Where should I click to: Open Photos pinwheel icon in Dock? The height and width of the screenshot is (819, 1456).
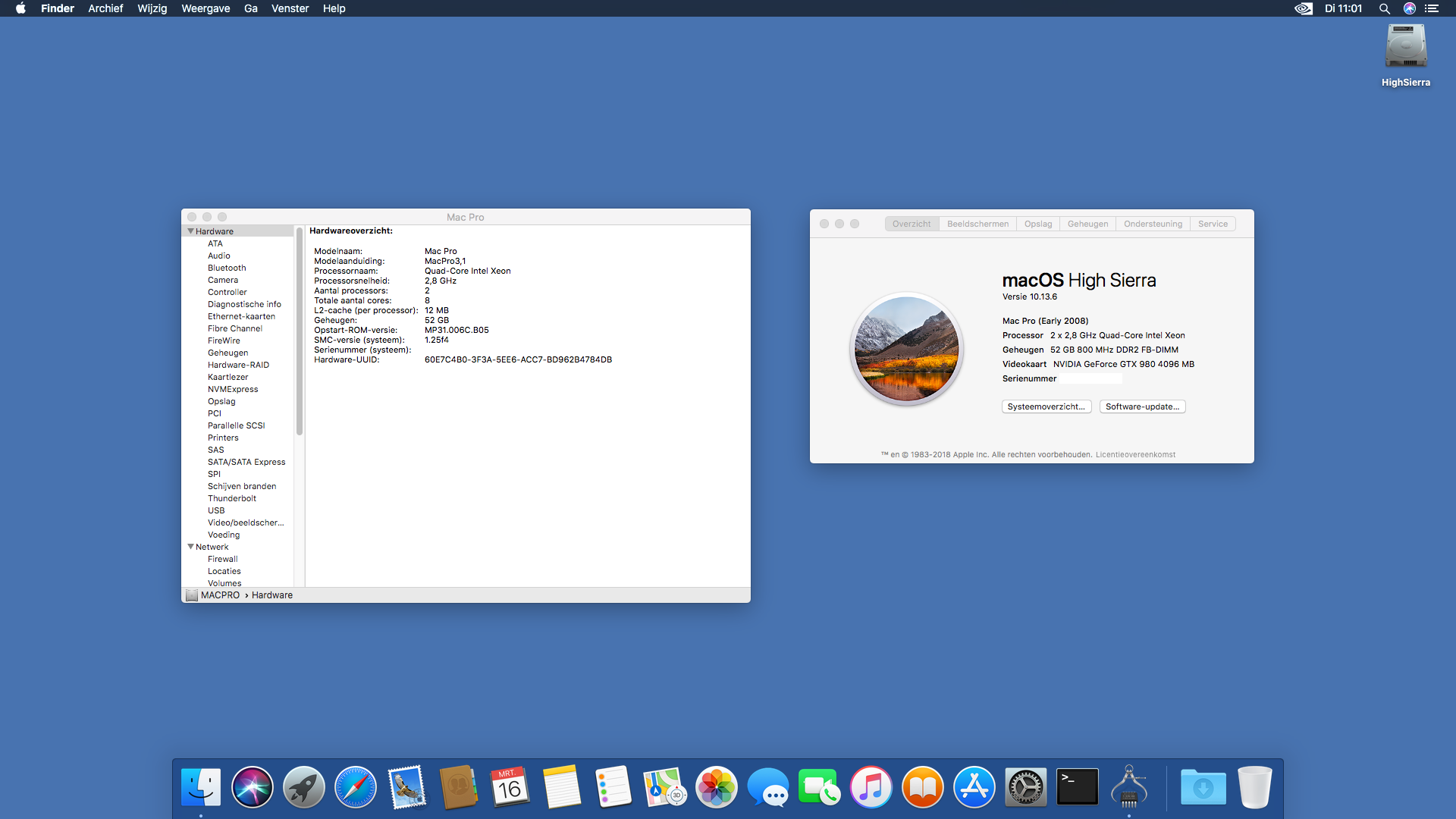717,787
